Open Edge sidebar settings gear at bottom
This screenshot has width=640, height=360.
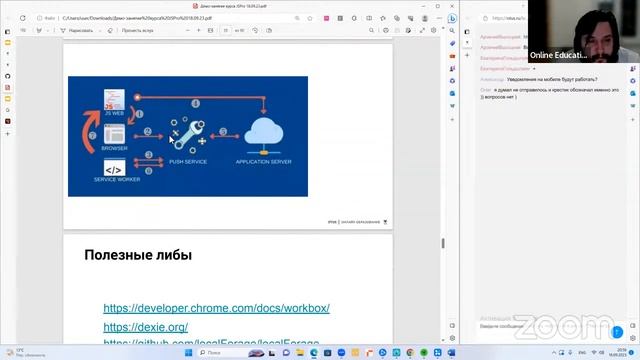point(452,338)
